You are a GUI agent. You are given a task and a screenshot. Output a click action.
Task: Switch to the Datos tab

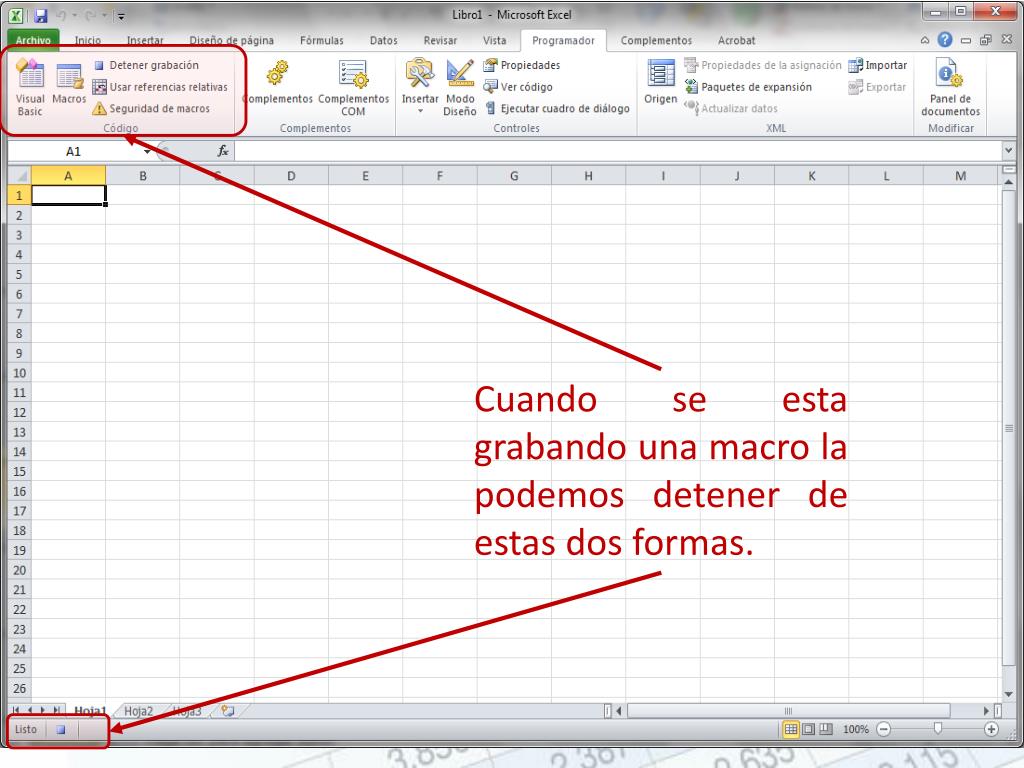pos(383,40)
